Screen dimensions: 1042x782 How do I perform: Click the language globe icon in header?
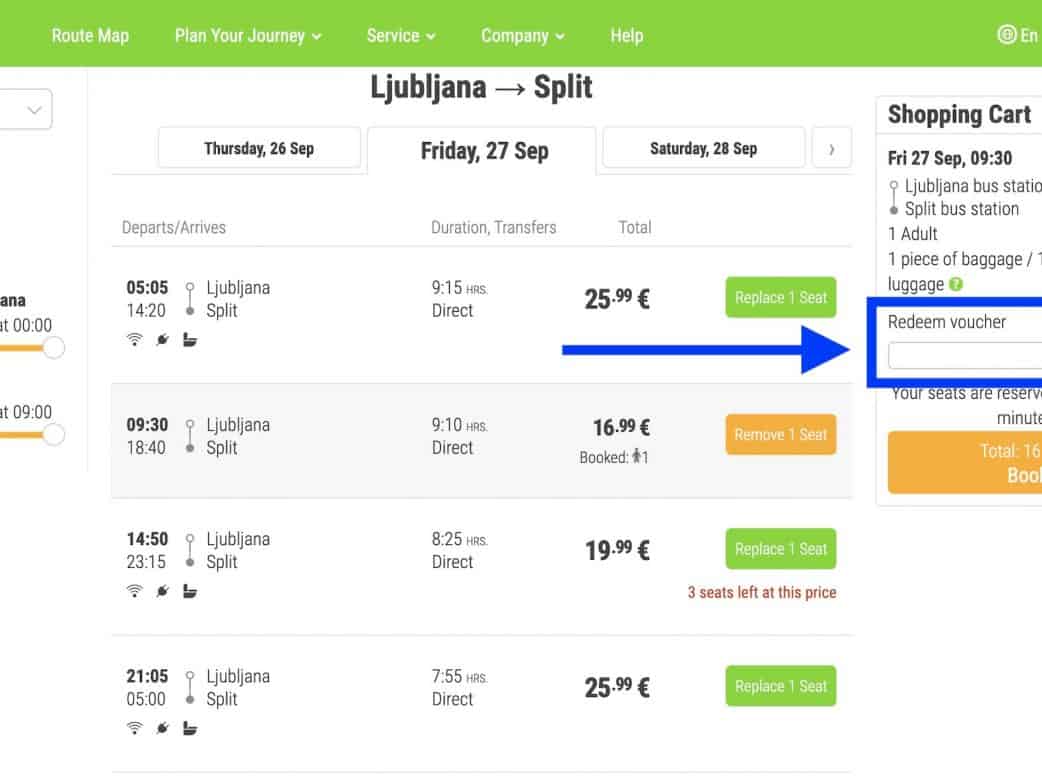point(1007,35)
